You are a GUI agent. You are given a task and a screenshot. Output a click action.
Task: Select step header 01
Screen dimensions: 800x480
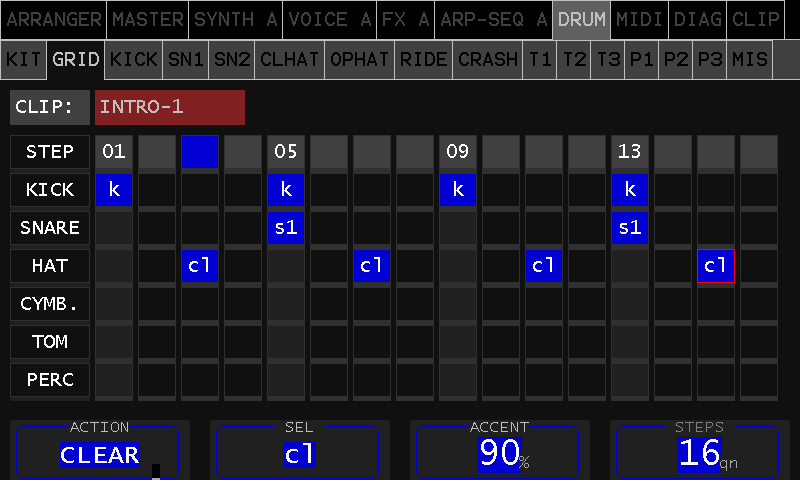(x=114, y=151)
